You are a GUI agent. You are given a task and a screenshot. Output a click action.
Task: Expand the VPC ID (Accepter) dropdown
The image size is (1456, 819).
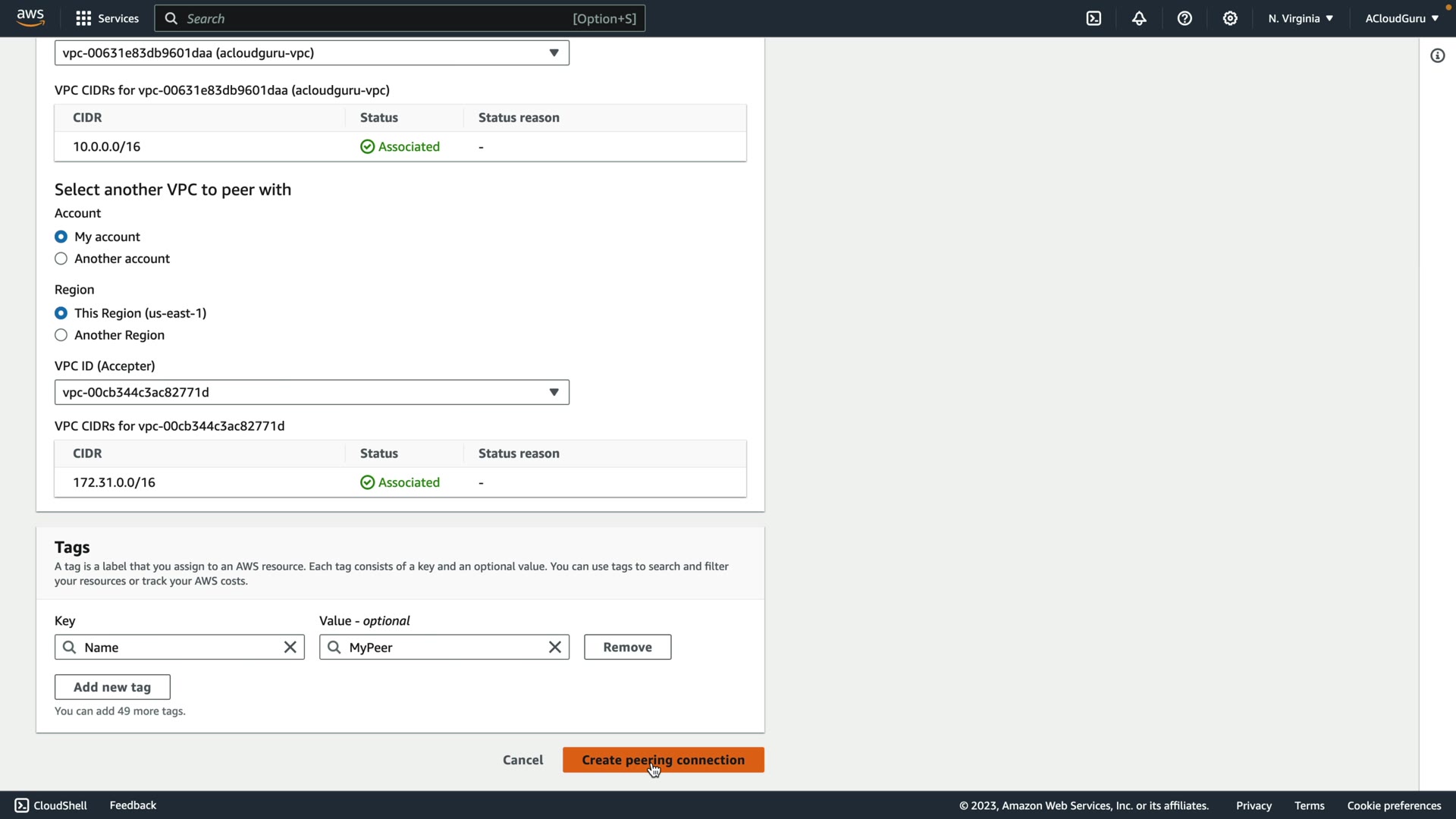[311, 392]
